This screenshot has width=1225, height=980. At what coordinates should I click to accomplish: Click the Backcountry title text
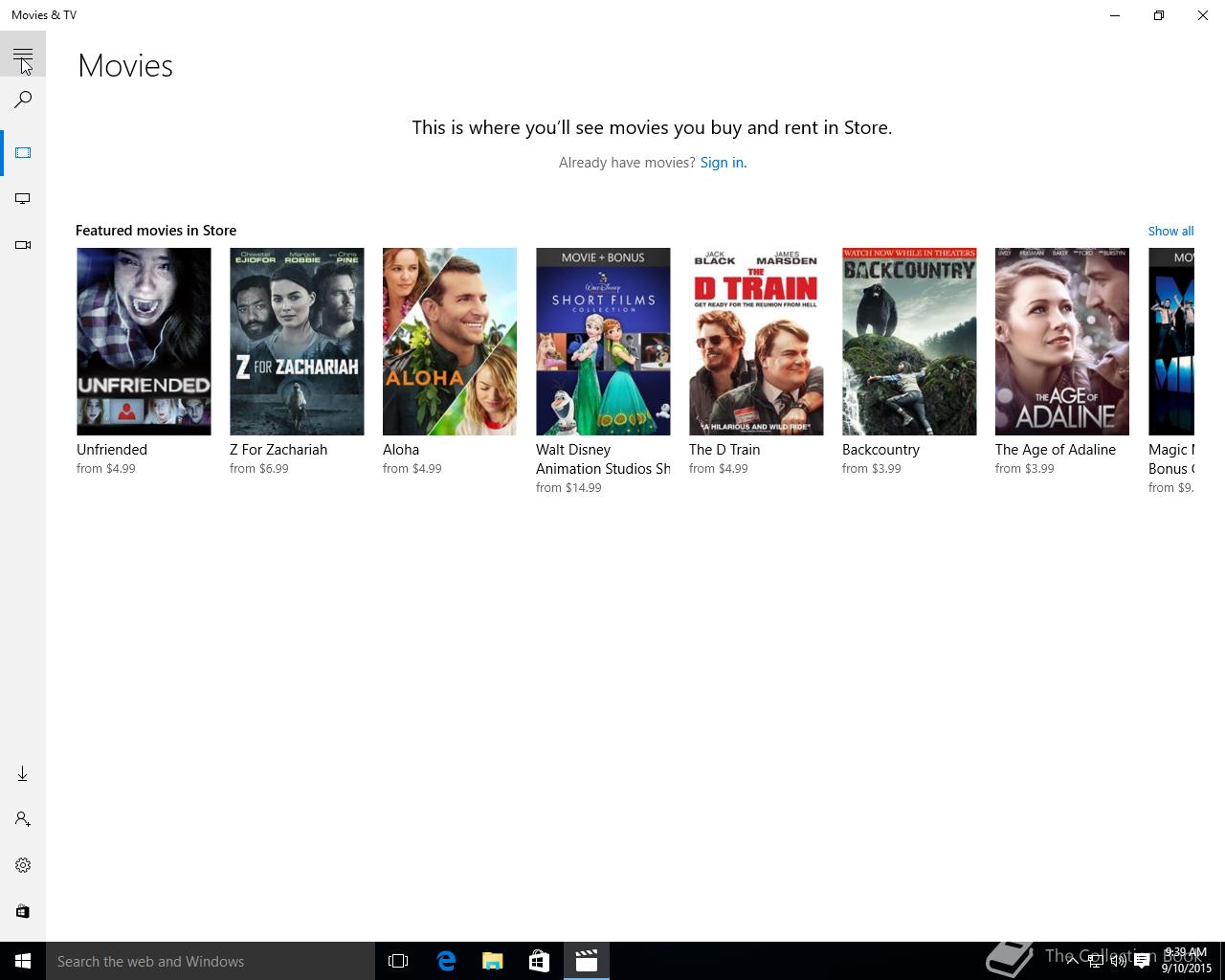880,450
